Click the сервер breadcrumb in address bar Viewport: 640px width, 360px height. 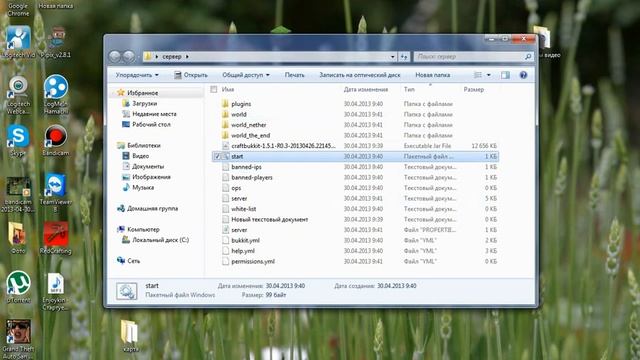171,57
